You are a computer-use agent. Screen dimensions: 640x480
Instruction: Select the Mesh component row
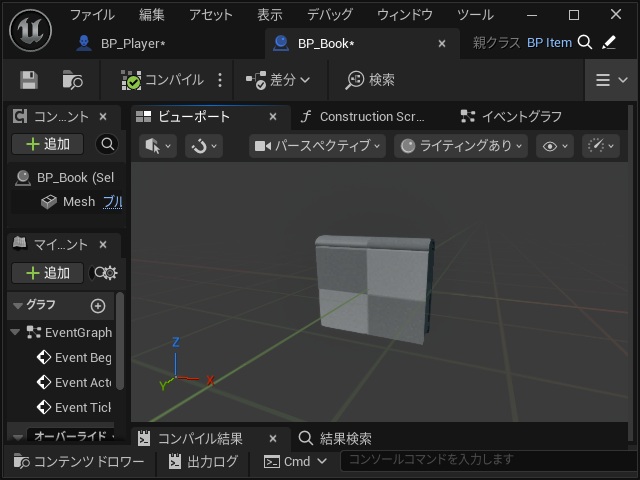click(x=68, y=202)
